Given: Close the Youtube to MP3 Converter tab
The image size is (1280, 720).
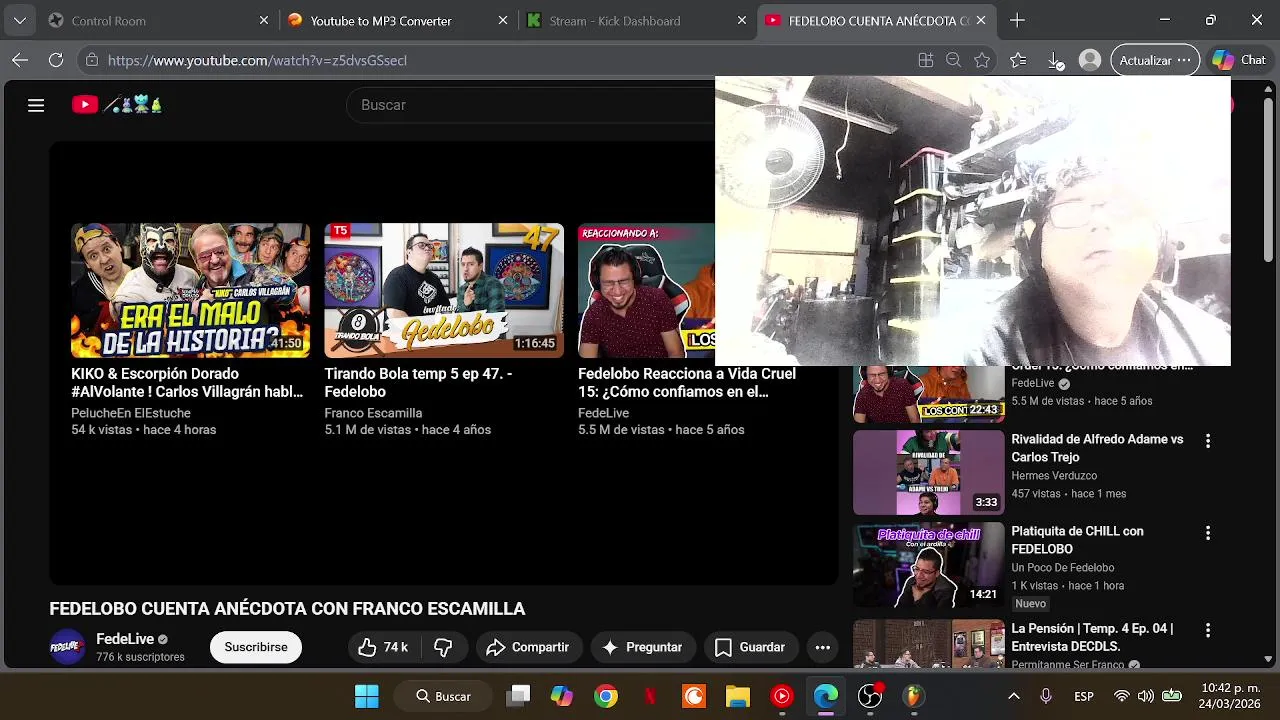Looking at the screenshot, I should pos(503,20).
